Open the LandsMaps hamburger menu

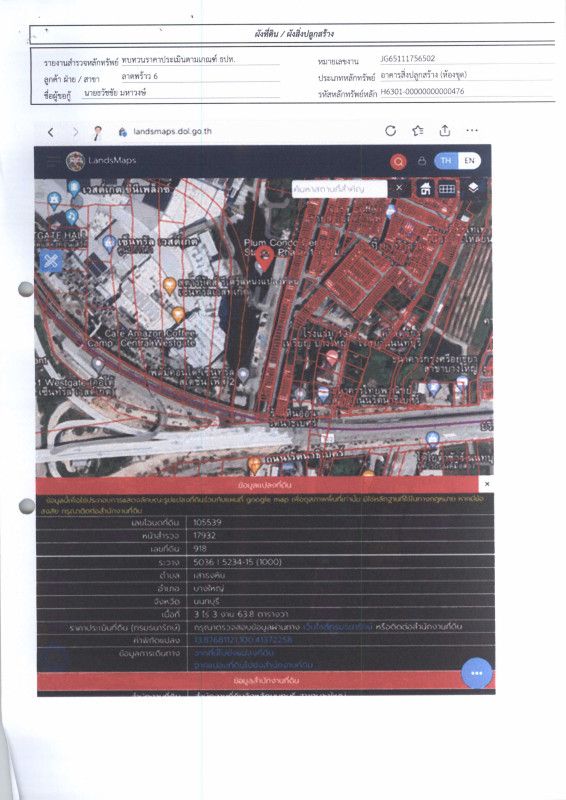tap(53, 161)
